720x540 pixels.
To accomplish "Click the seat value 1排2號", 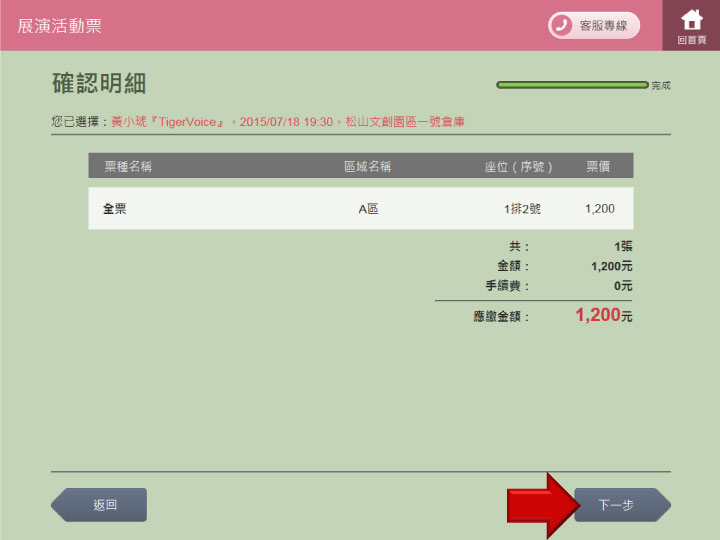I will (x=521, y=209).
